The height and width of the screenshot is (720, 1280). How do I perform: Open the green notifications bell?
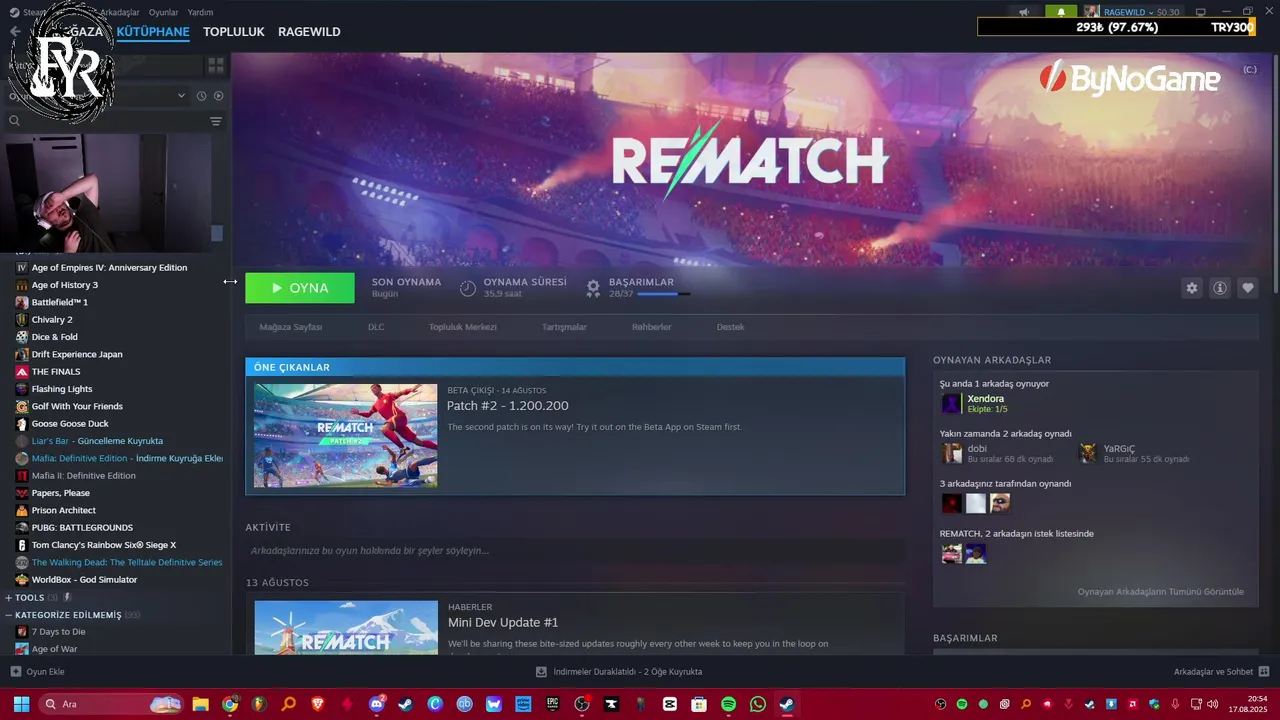(1061, 12)
